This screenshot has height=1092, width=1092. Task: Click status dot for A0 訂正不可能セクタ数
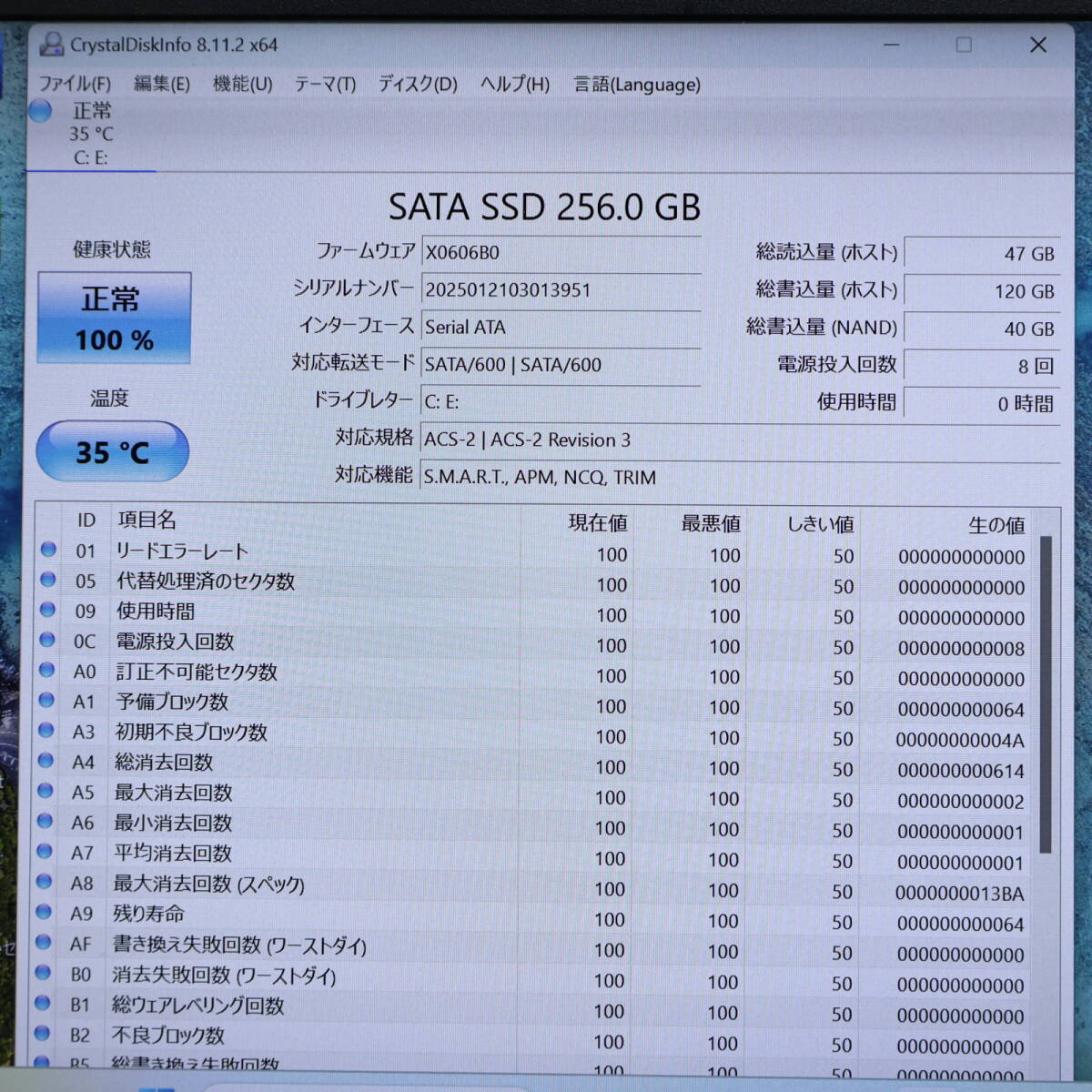[47, 670]
